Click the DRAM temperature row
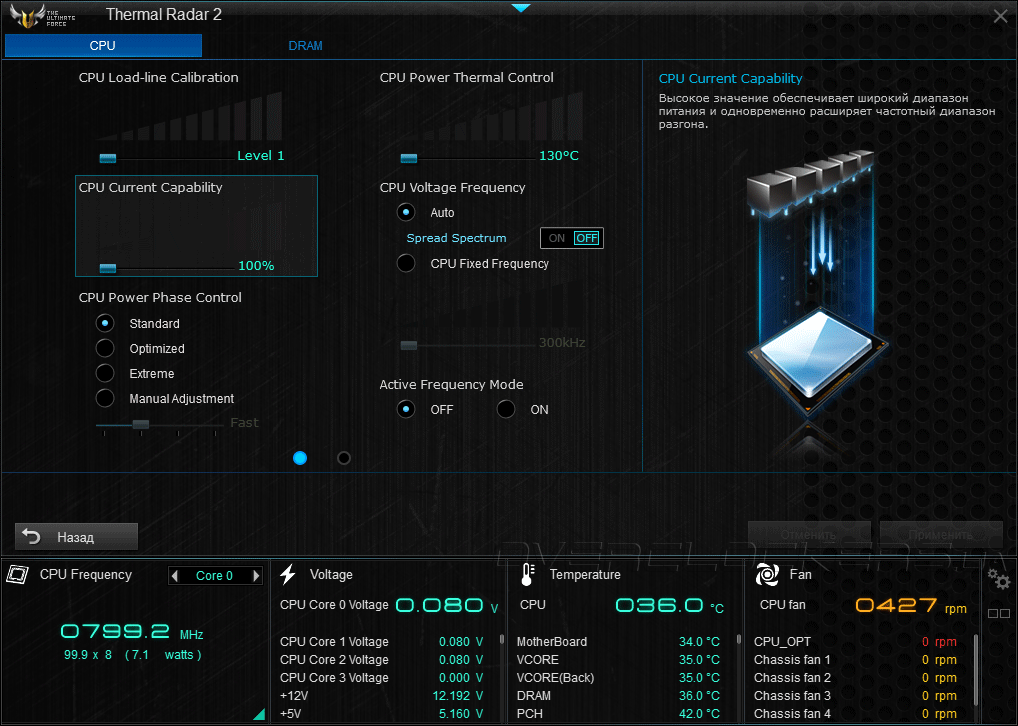1018x726 pixels. 618,695
